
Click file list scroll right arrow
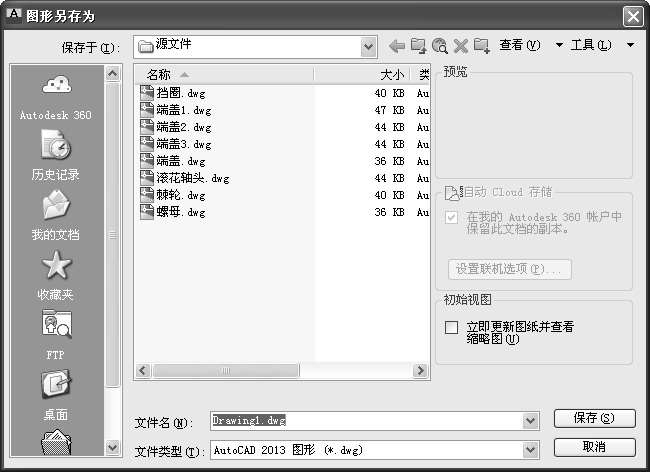(420, 370)
